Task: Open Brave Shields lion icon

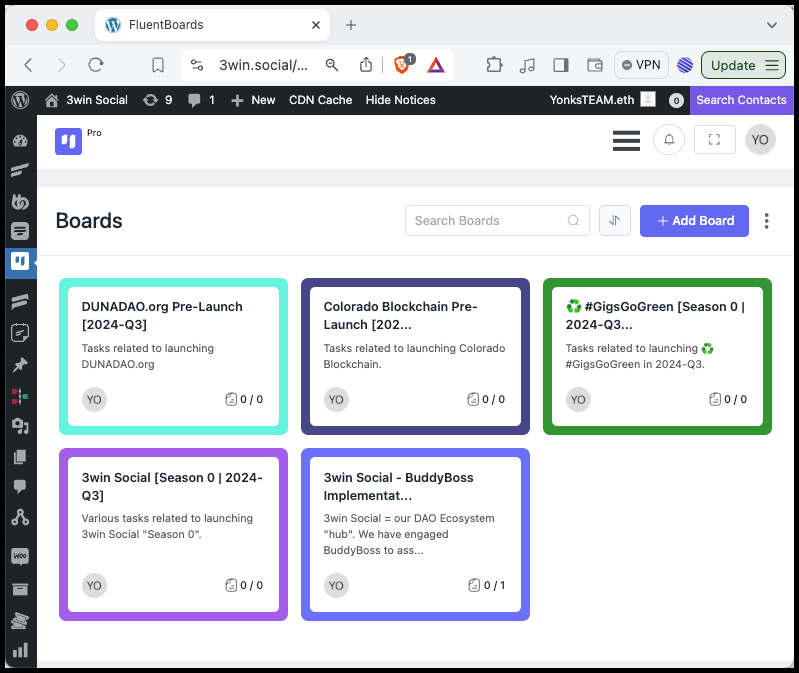Action: (402, 65)
